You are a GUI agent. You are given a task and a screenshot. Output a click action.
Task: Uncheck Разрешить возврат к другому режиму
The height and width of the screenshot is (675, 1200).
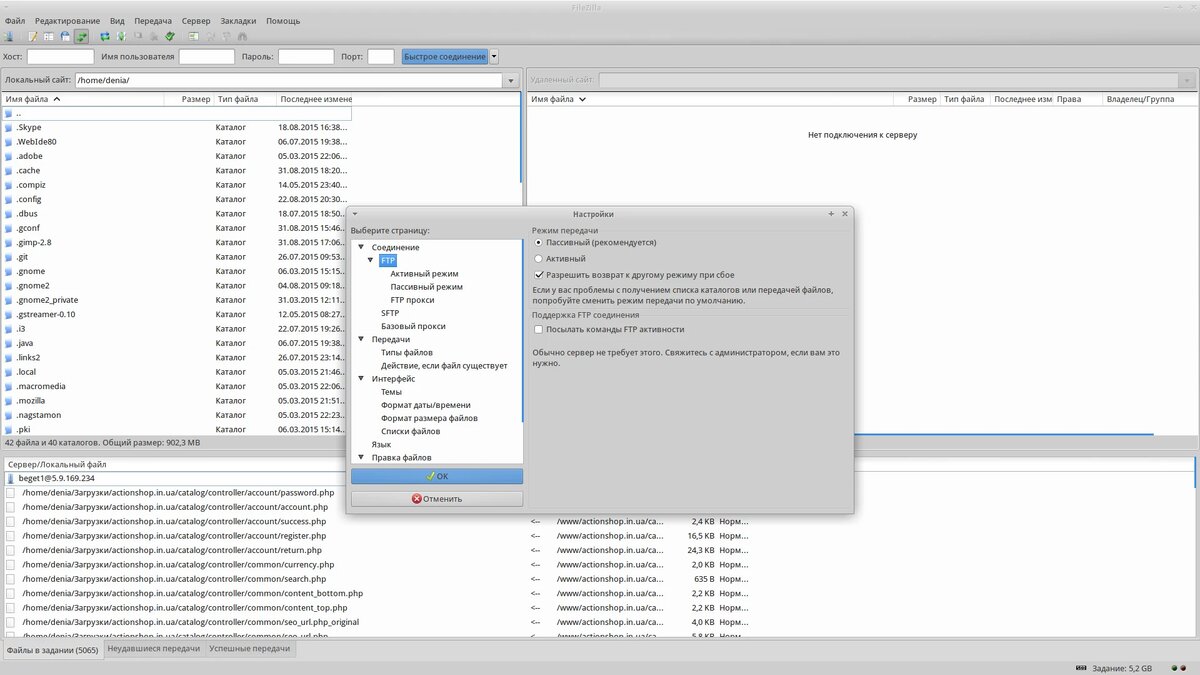[x=539, y=275]
